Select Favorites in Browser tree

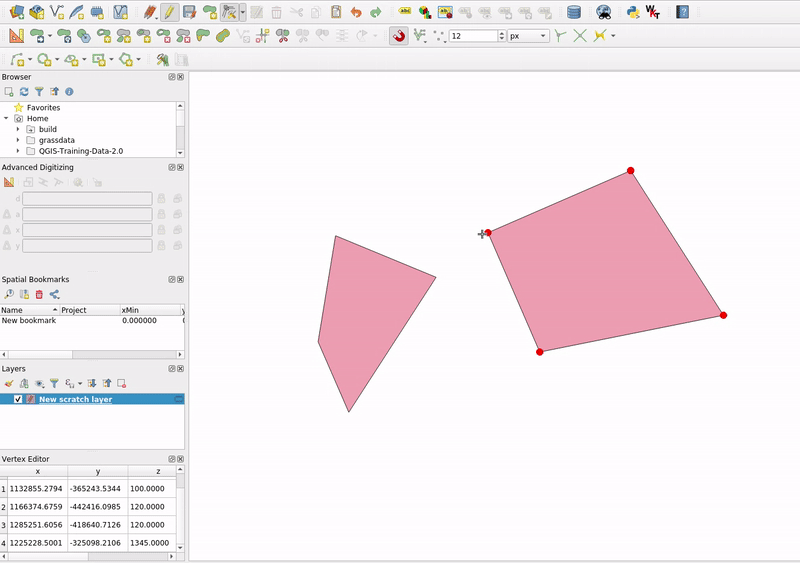[x=43, y=107]
